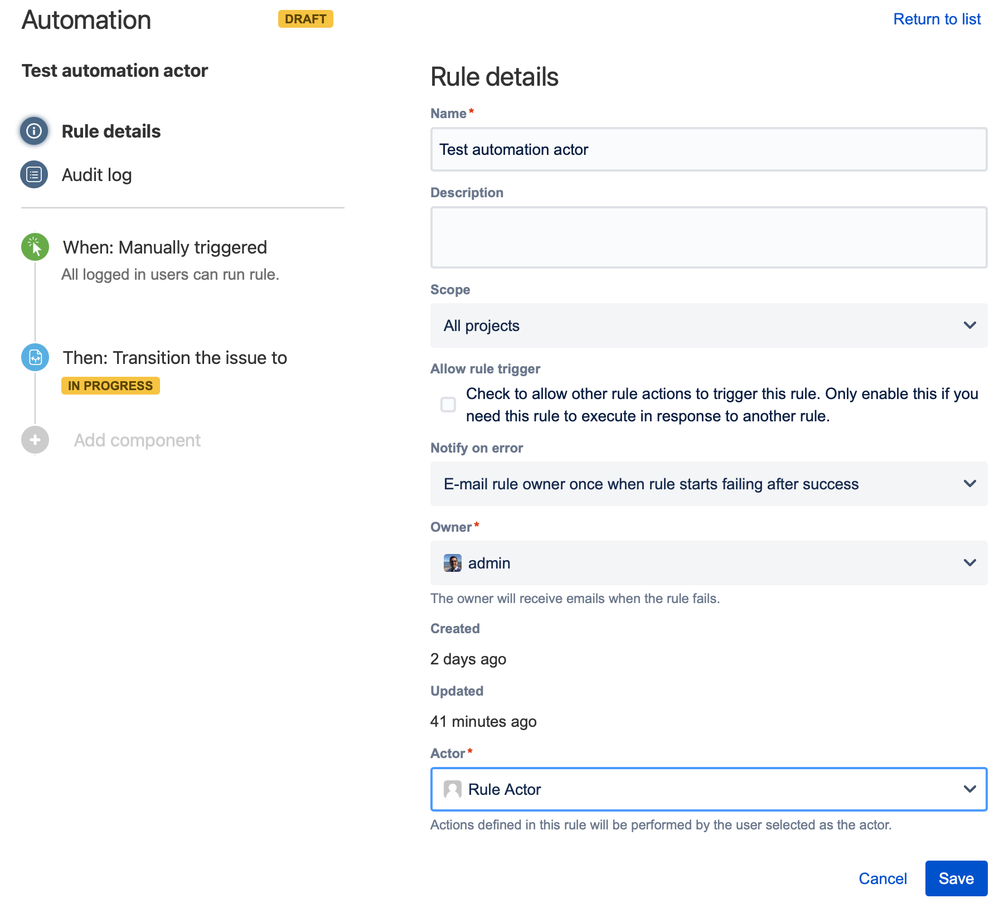Click the Rule Actor avatar icon
Screen dimensions: 999x904
pos(452,789)
